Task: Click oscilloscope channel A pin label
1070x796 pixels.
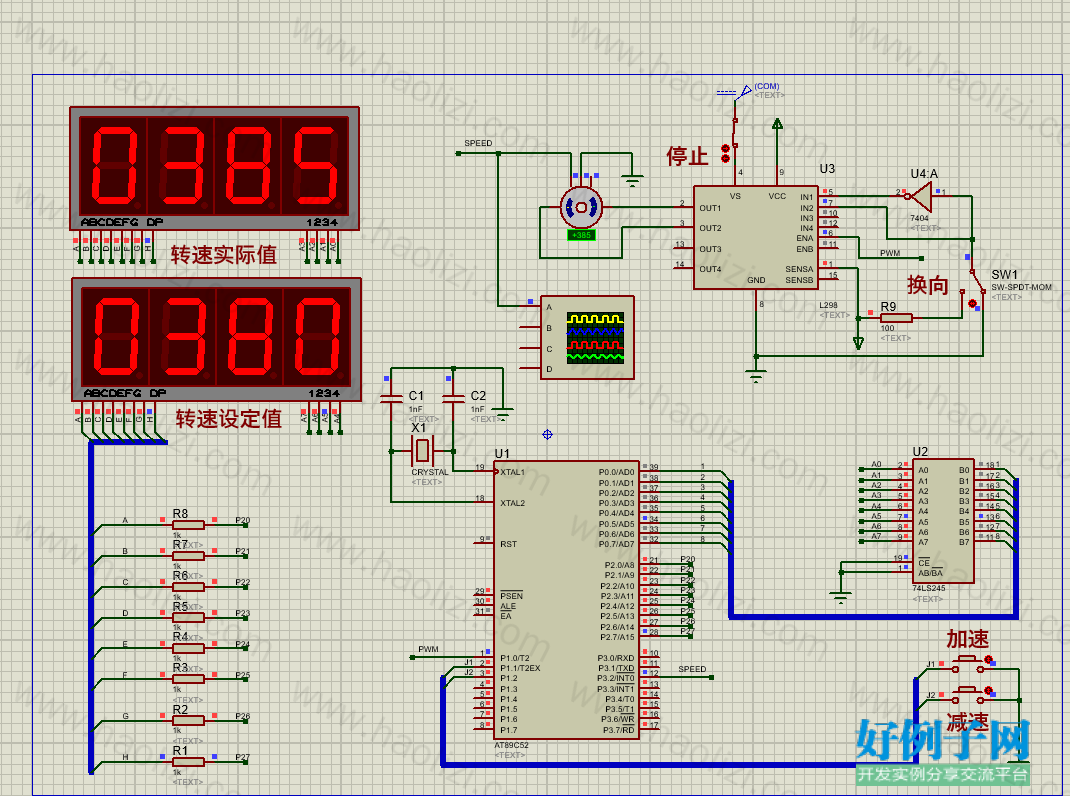Action: point(549,307)
